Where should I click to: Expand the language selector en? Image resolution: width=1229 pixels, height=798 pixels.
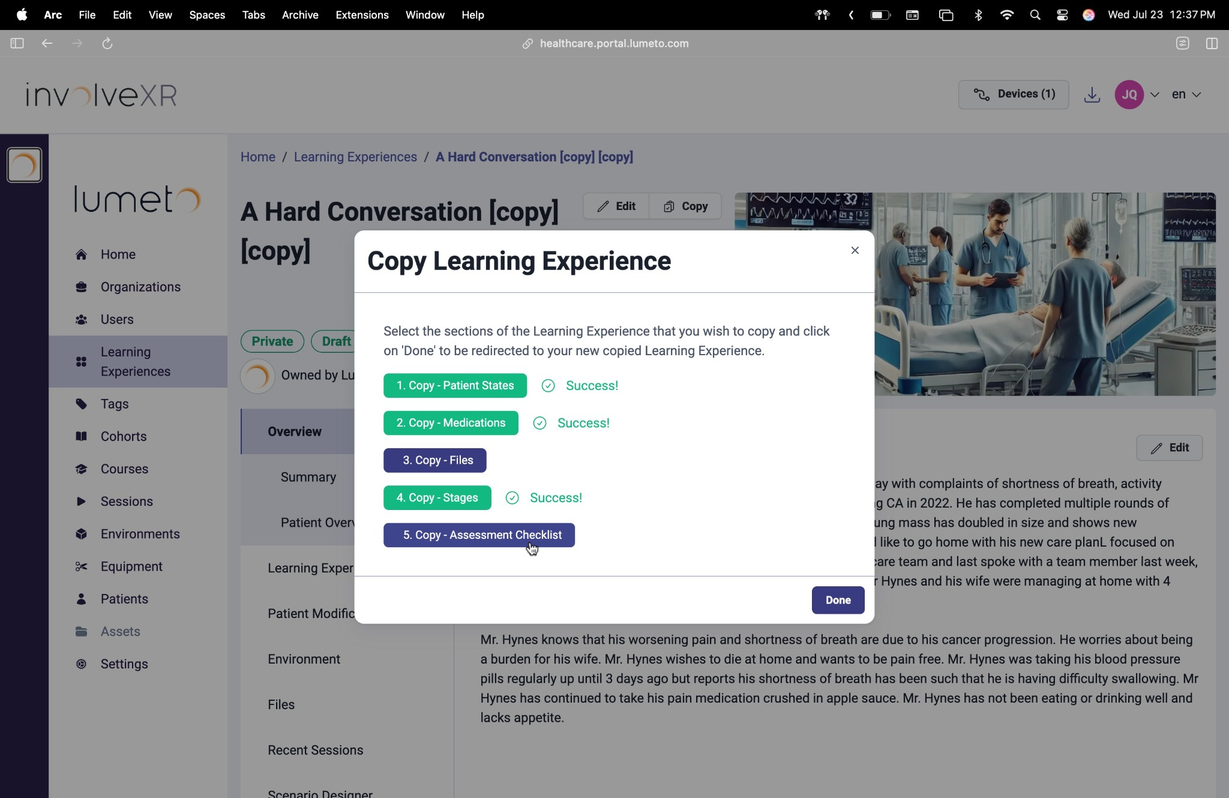1186,94
